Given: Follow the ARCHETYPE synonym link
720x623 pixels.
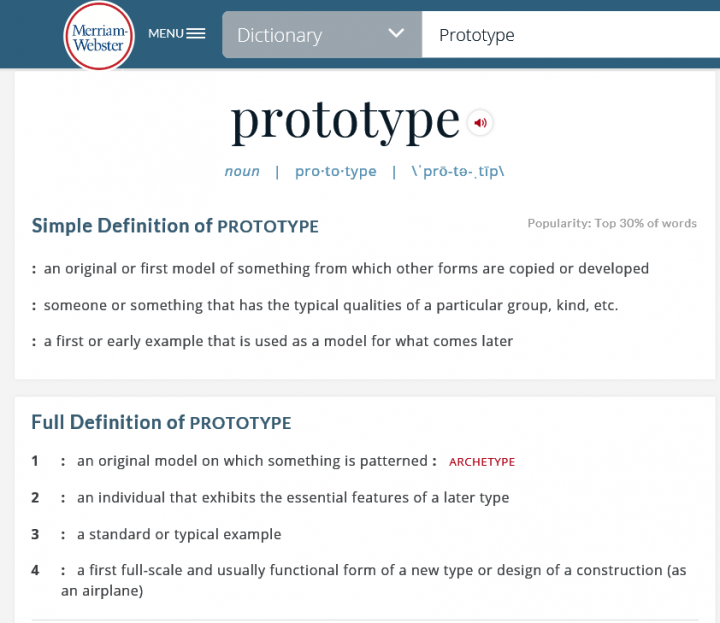Looking at the screenshot, I should coord(482,462).
